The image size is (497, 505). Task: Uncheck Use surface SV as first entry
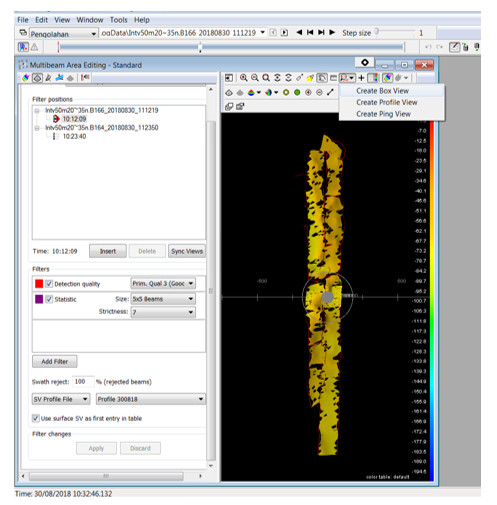35,418
